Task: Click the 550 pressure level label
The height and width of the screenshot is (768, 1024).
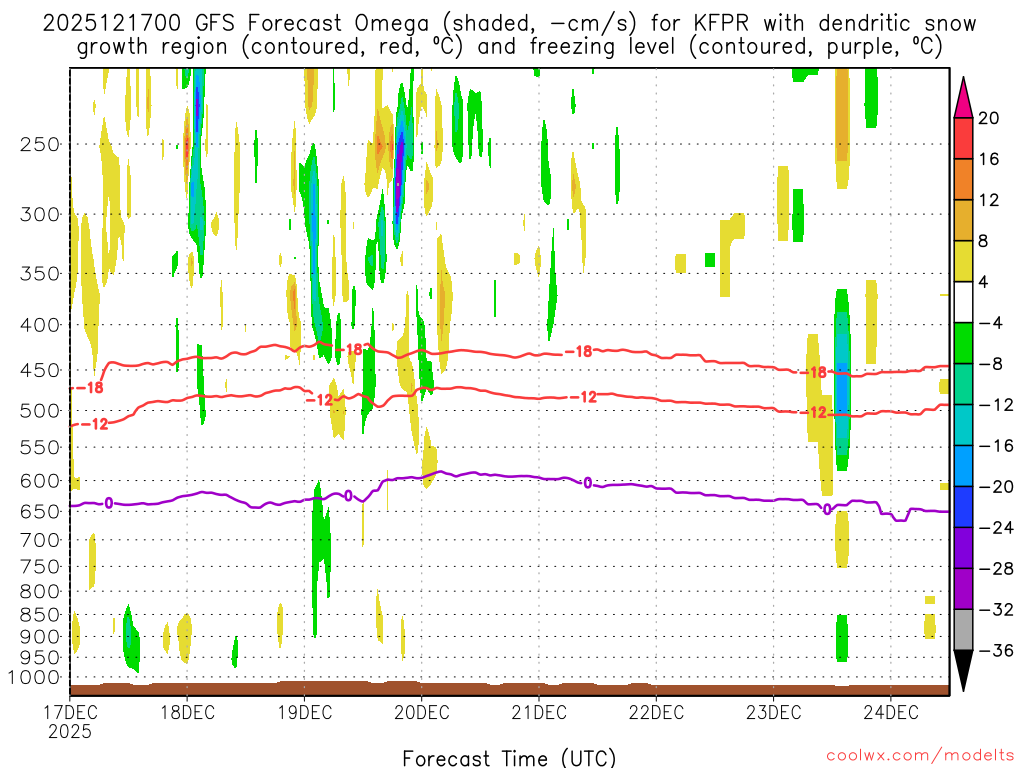Action: pos(40,447)
